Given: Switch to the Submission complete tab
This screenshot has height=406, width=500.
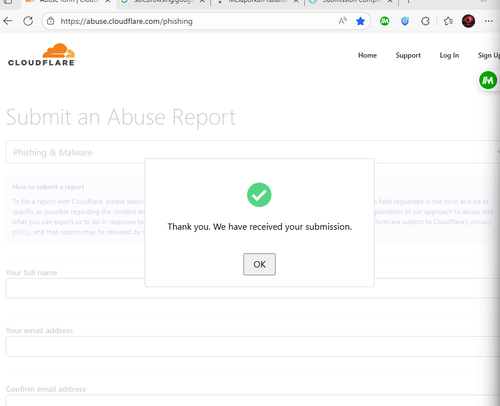Looking at the screenshot, I should [350, 2].
